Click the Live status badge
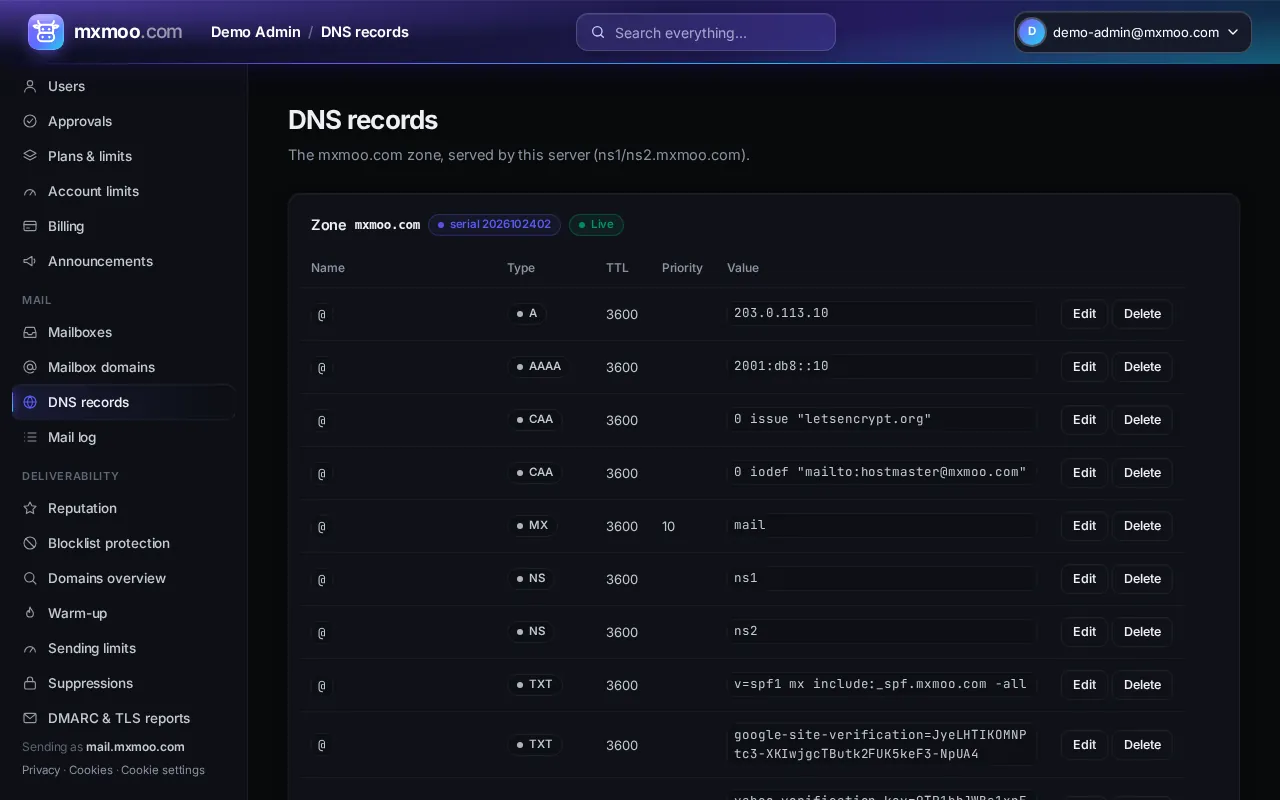1280x800 pixels. (x=596, y=225)
